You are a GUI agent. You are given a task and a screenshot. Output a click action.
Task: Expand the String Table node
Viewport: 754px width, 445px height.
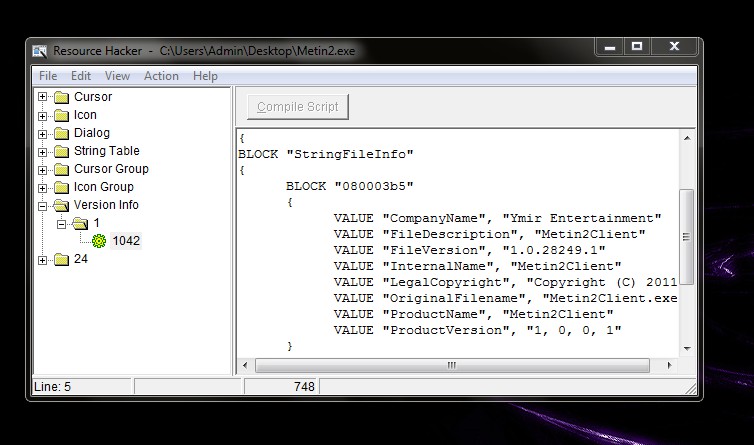(42, 152)
